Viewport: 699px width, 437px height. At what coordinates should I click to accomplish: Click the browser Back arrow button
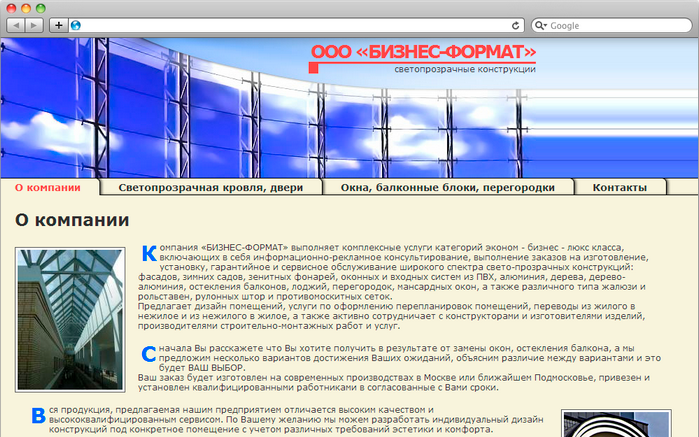tap(18, 25)
